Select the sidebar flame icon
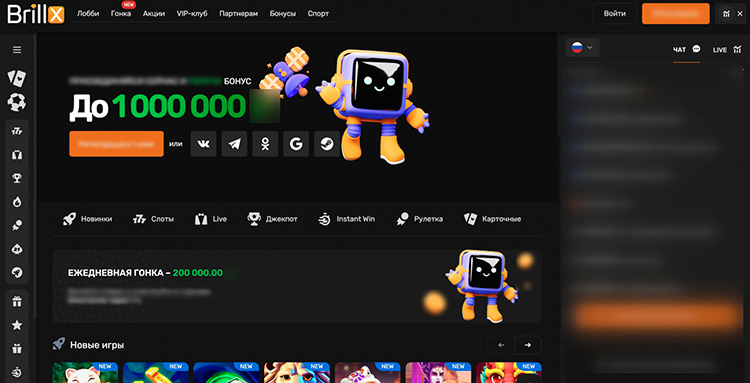The image size is (750, 383). [17, 202]
